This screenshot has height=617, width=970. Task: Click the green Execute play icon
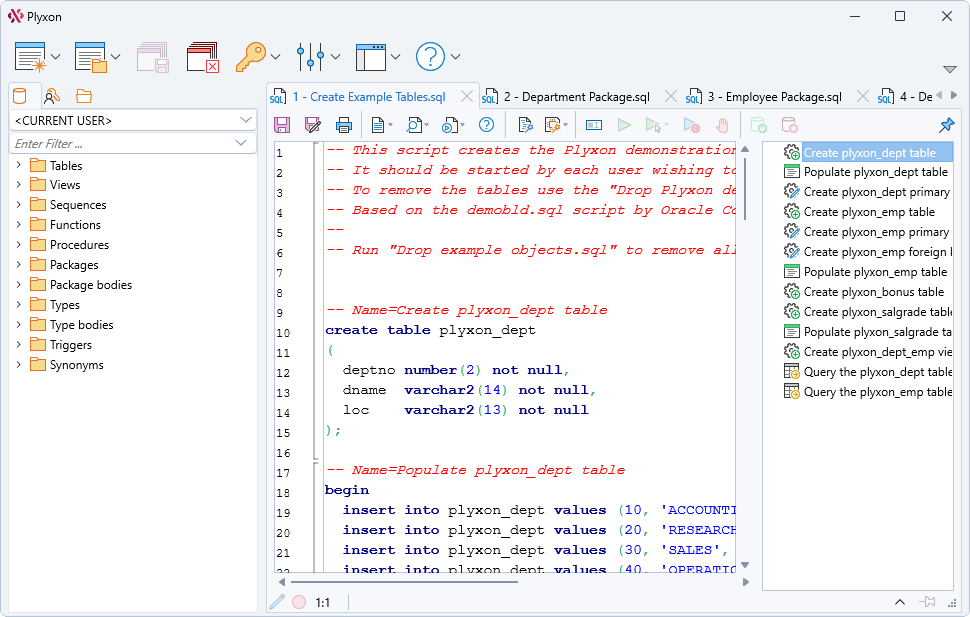624,126
